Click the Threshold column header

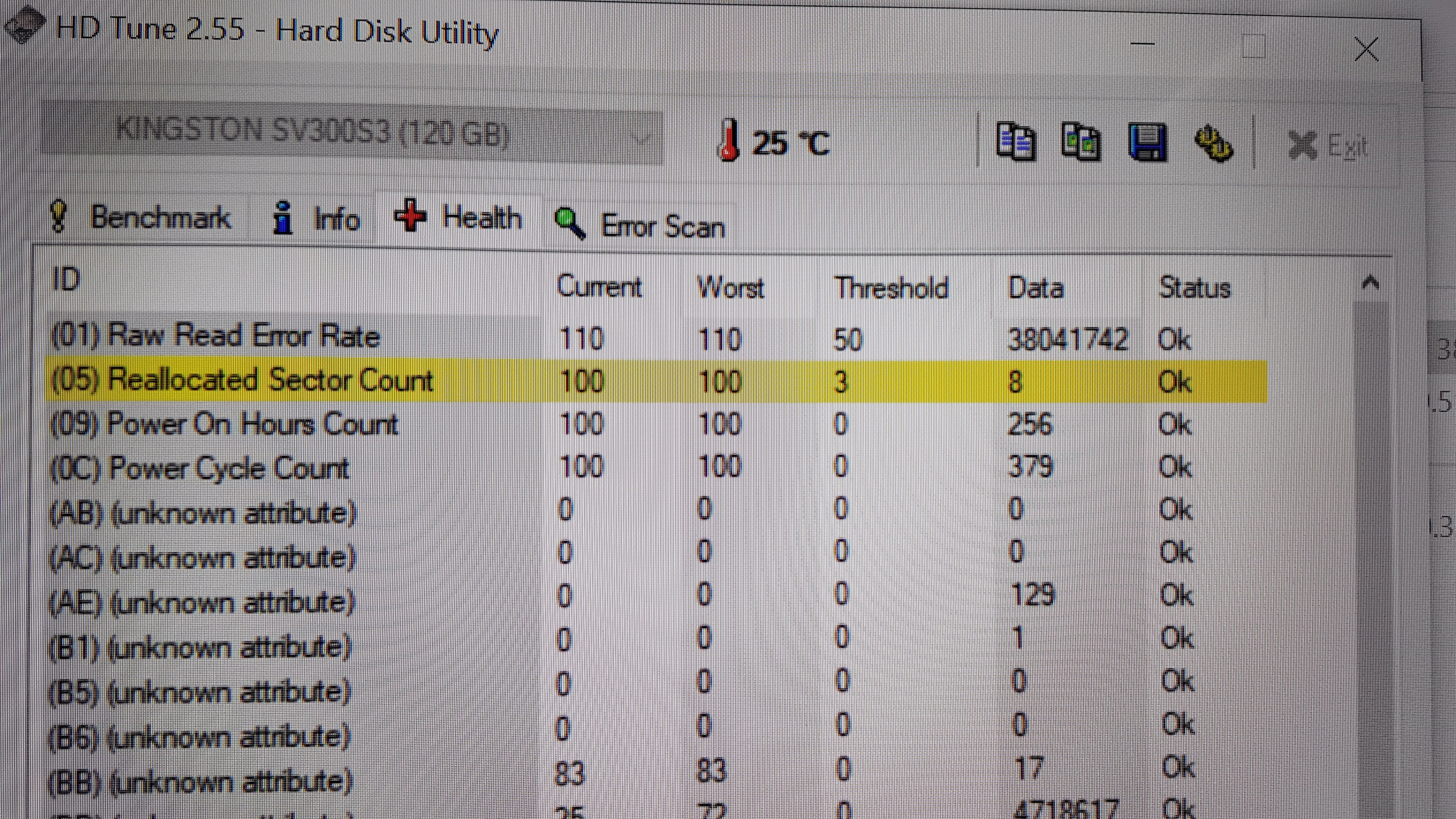(891, 288)
